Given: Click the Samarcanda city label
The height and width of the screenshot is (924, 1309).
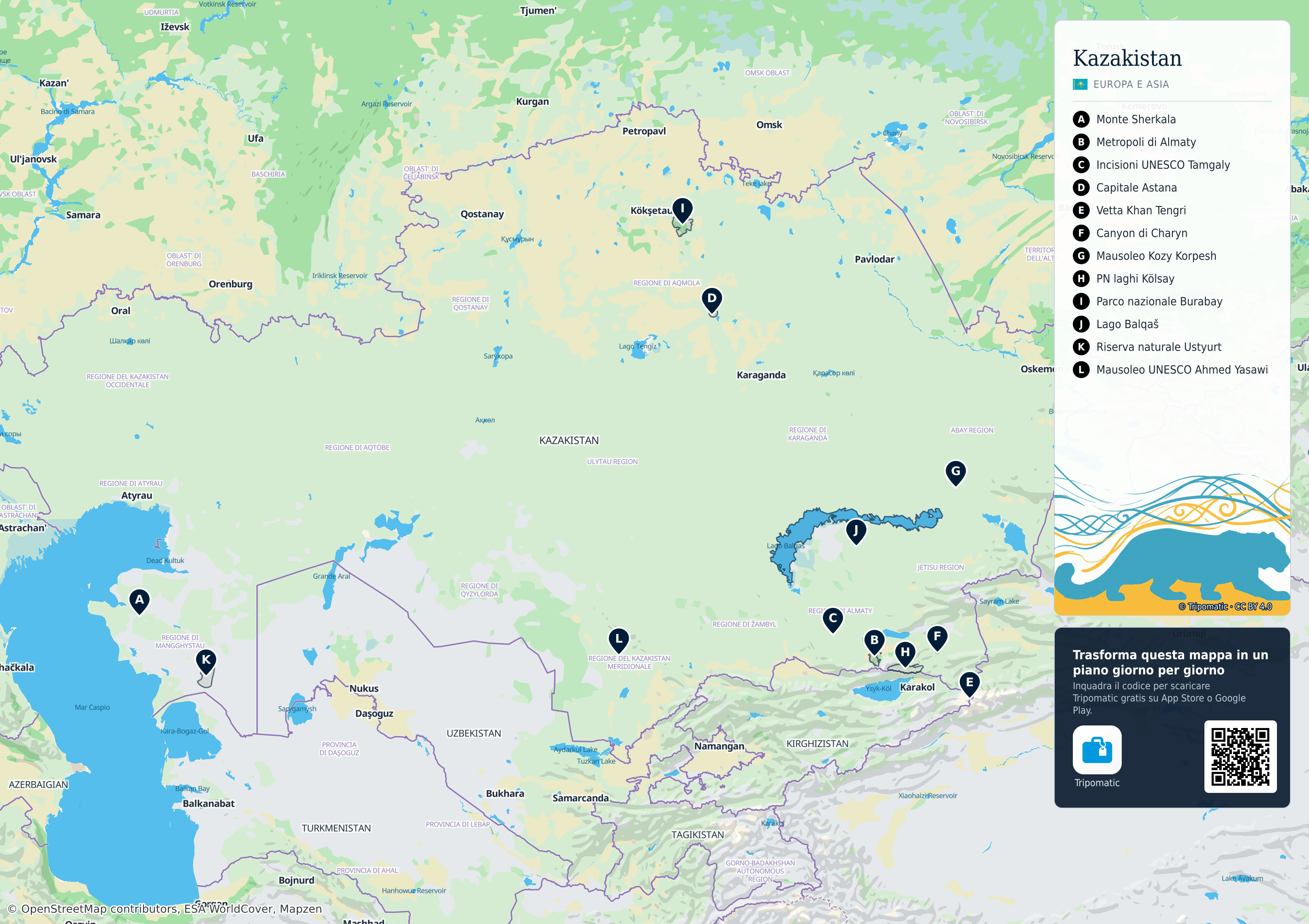Looking at the screenshot, I should pos(580,798).
